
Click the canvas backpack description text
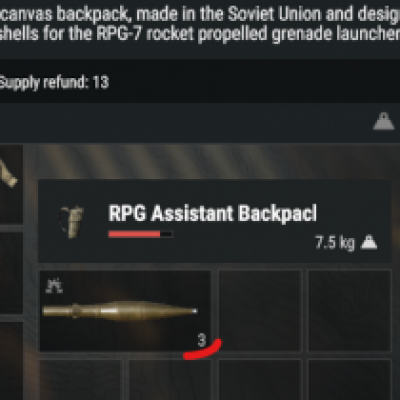point(200,24)
